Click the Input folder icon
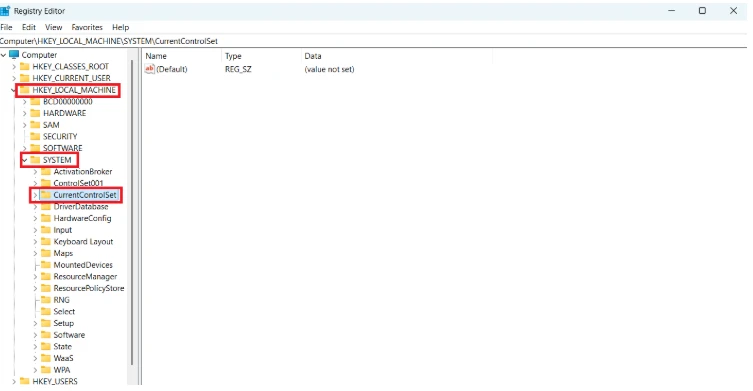 (46, 230)
